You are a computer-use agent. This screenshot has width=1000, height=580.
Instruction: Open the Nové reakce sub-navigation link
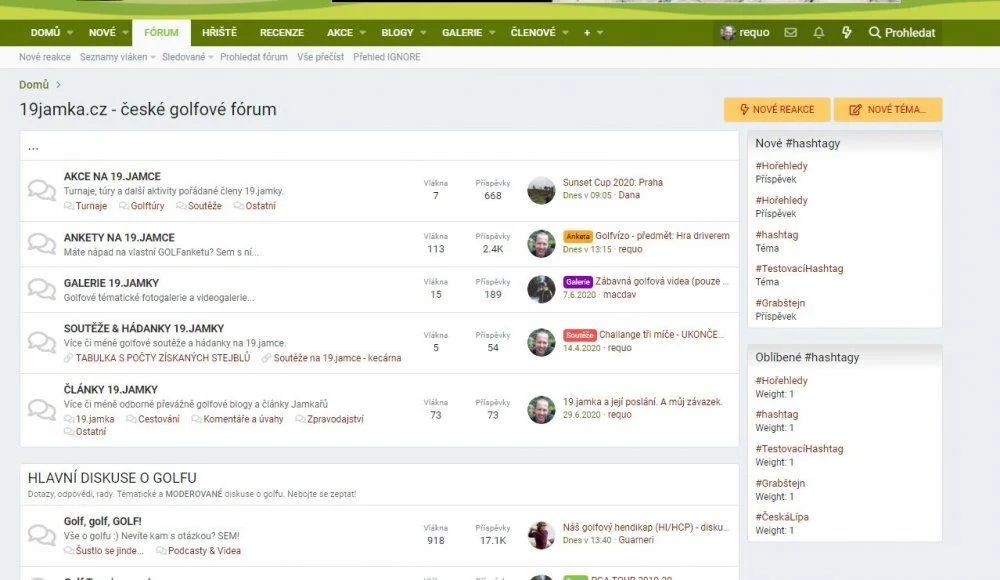[x=45, y=57]
